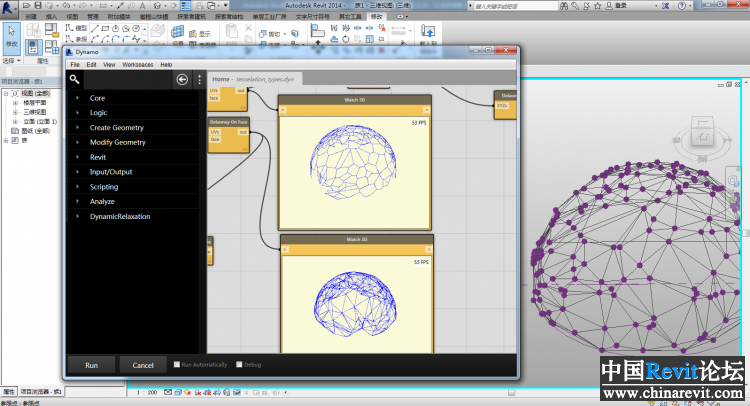Open the File menu in Dynamo
The image size is (750, 406).
click(x=75, y=64)
